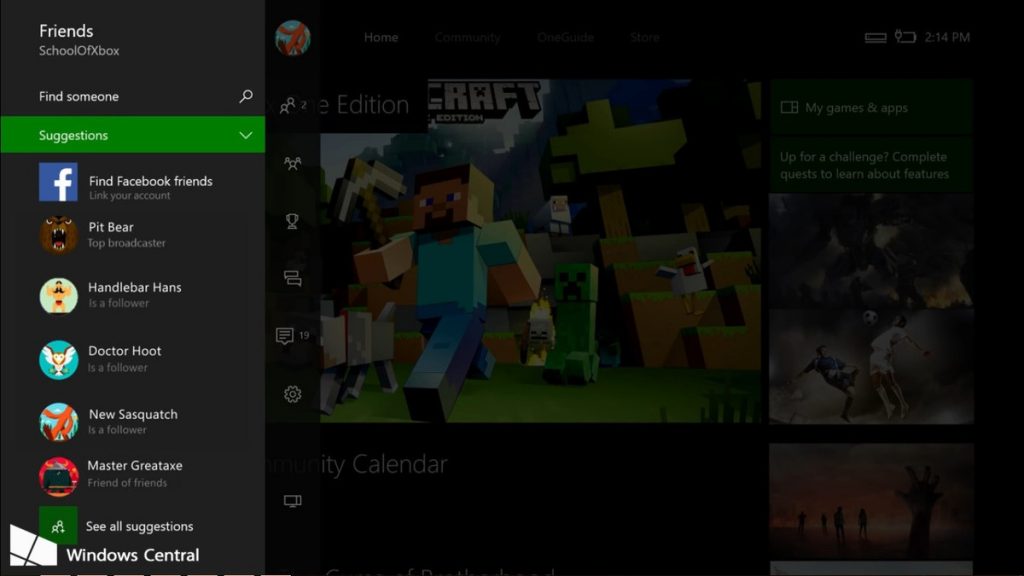Open the profile gamerpic in the header

[x=293, y=38]
